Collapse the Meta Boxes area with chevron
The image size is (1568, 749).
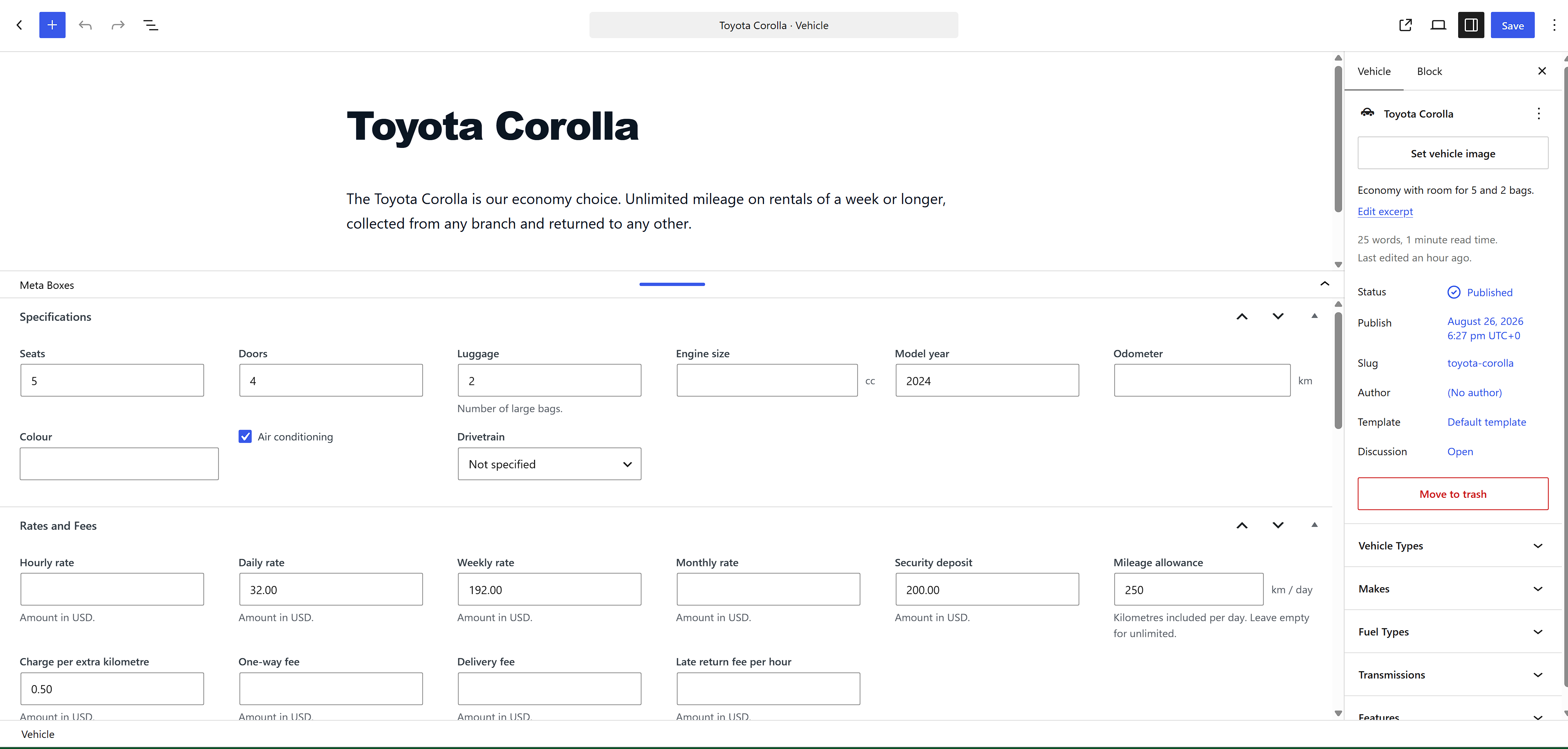pyautogui.click(x=1324, y=284)
